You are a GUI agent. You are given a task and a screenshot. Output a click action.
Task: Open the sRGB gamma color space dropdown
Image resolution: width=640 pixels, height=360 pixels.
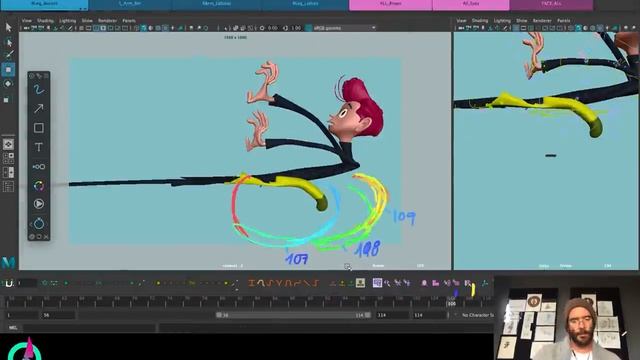click(x=344, y=28)
